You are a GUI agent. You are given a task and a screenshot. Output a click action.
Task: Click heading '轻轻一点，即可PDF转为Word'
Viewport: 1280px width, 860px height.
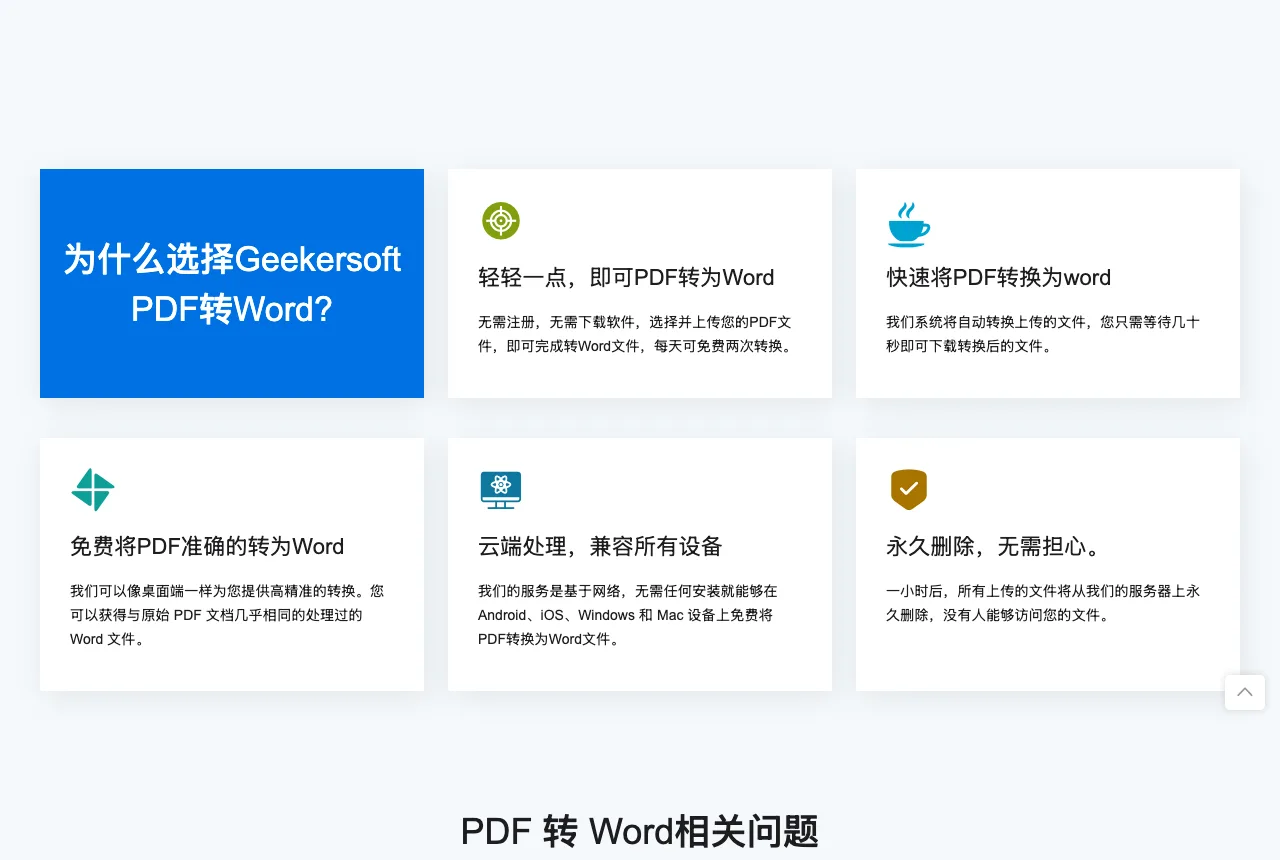point(626,277)
